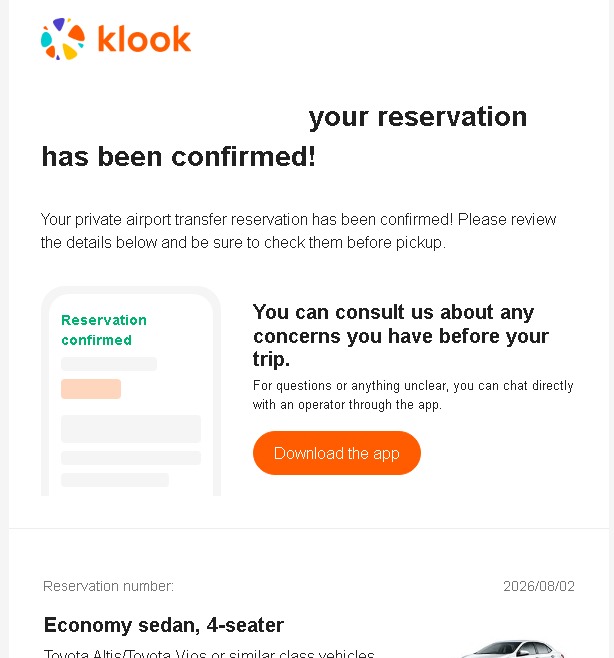Click the white sedan car image
Image resolution: width=614 pixels, height=658 pixels.
(x=514, y=649)
